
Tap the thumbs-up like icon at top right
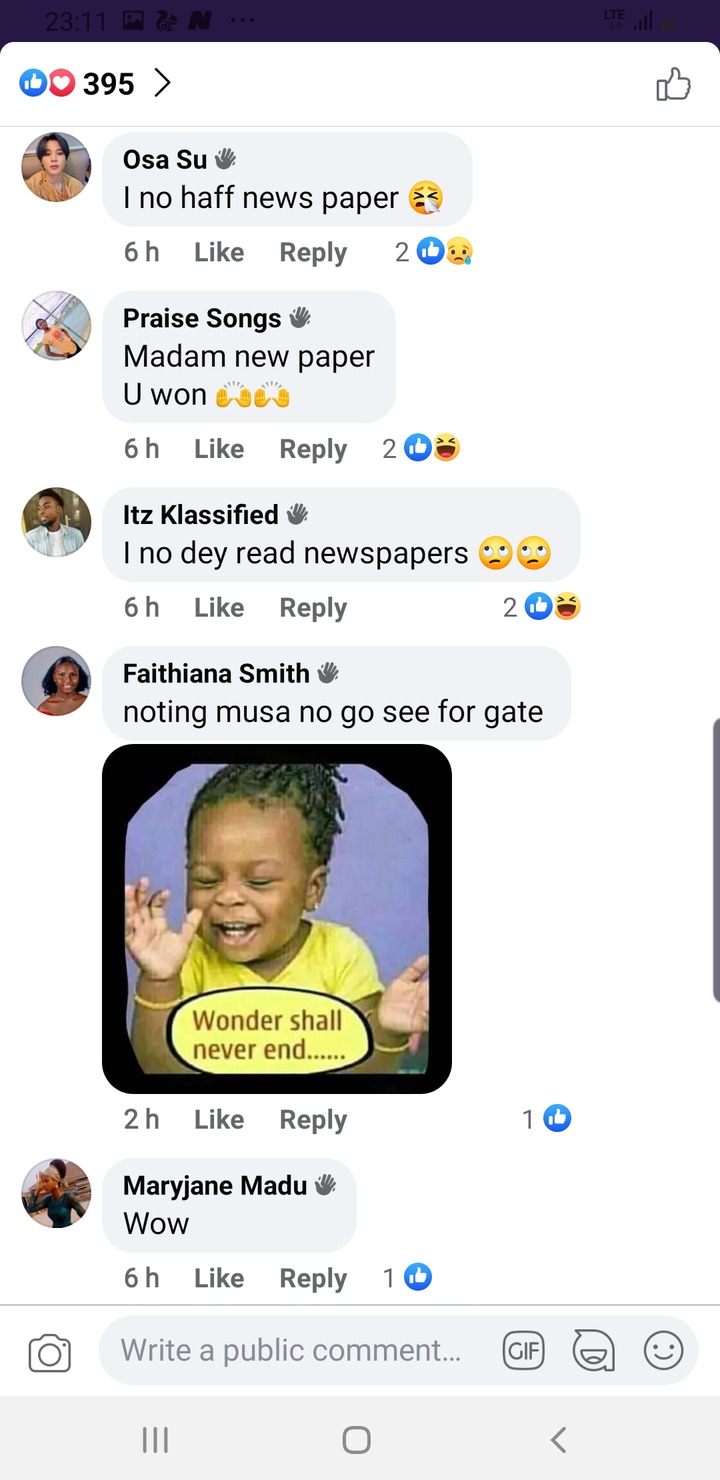click(673, 85)
